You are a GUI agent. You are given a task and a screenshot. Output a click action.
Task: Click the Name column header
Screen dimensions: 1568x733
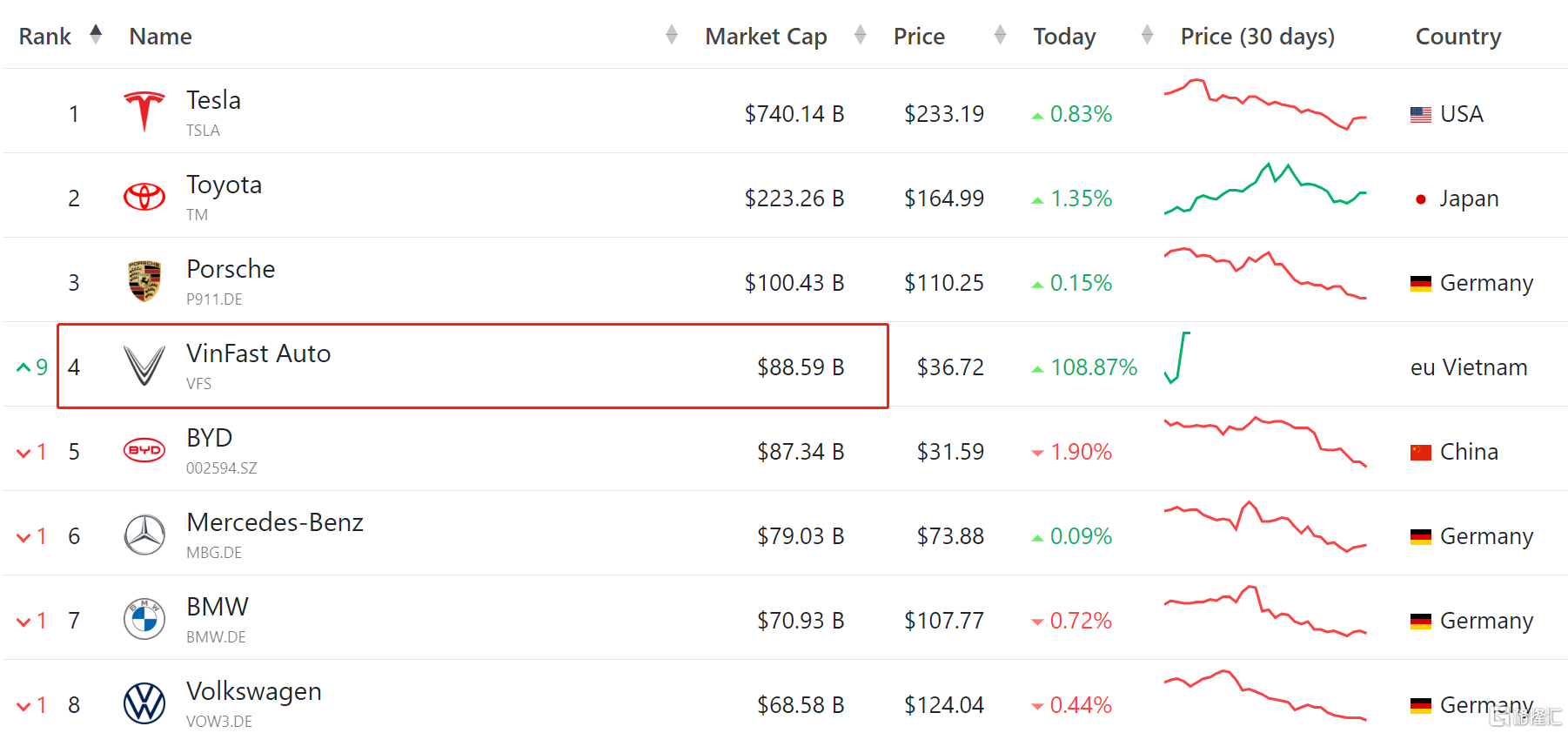161,37
